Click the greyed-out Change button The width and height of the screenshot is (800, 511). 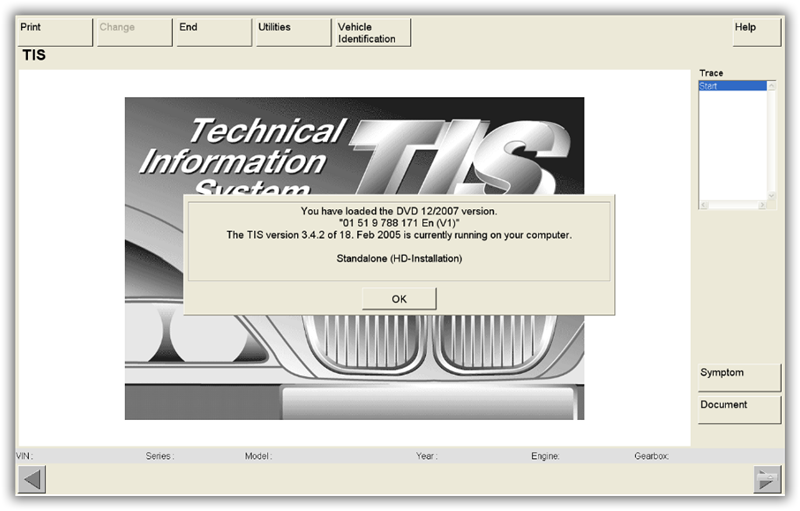[135, 32]
